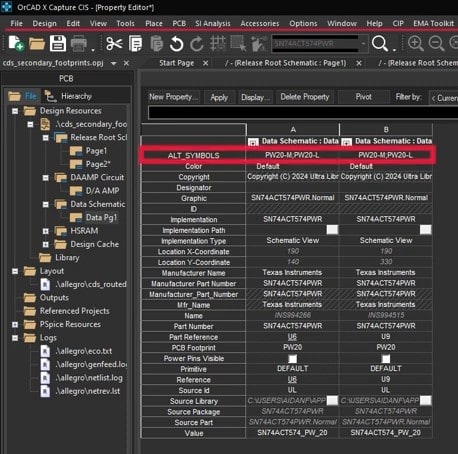The image size is (458, 454).
Task: Open the EMA Toolkit menu
Action: pyautogui.click(x=433, y=23)
